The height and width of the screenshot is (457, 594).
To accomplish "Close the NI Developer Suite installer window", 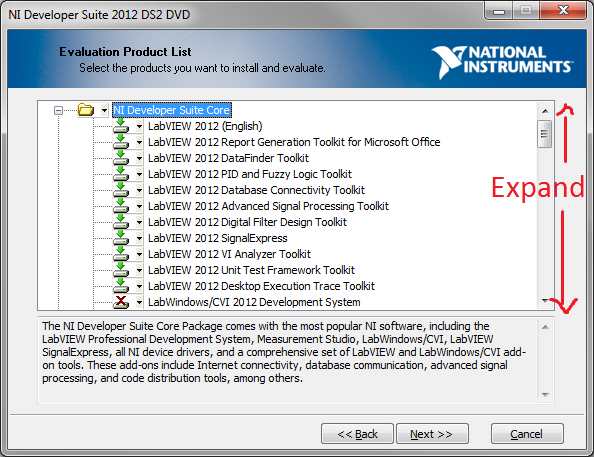I will 563,11.
